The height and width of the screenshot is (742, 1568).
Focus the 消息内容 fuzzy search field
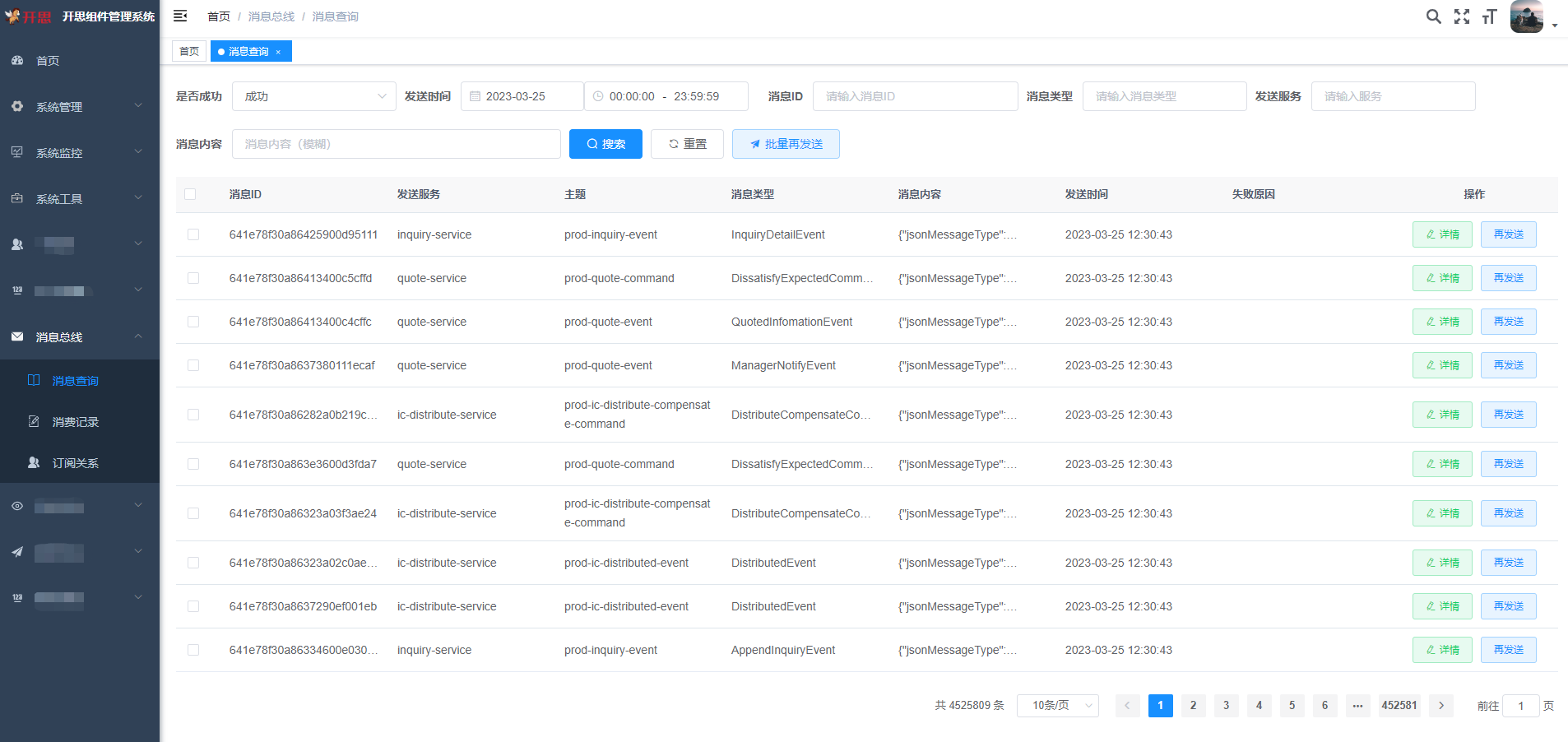click(397, 144)
